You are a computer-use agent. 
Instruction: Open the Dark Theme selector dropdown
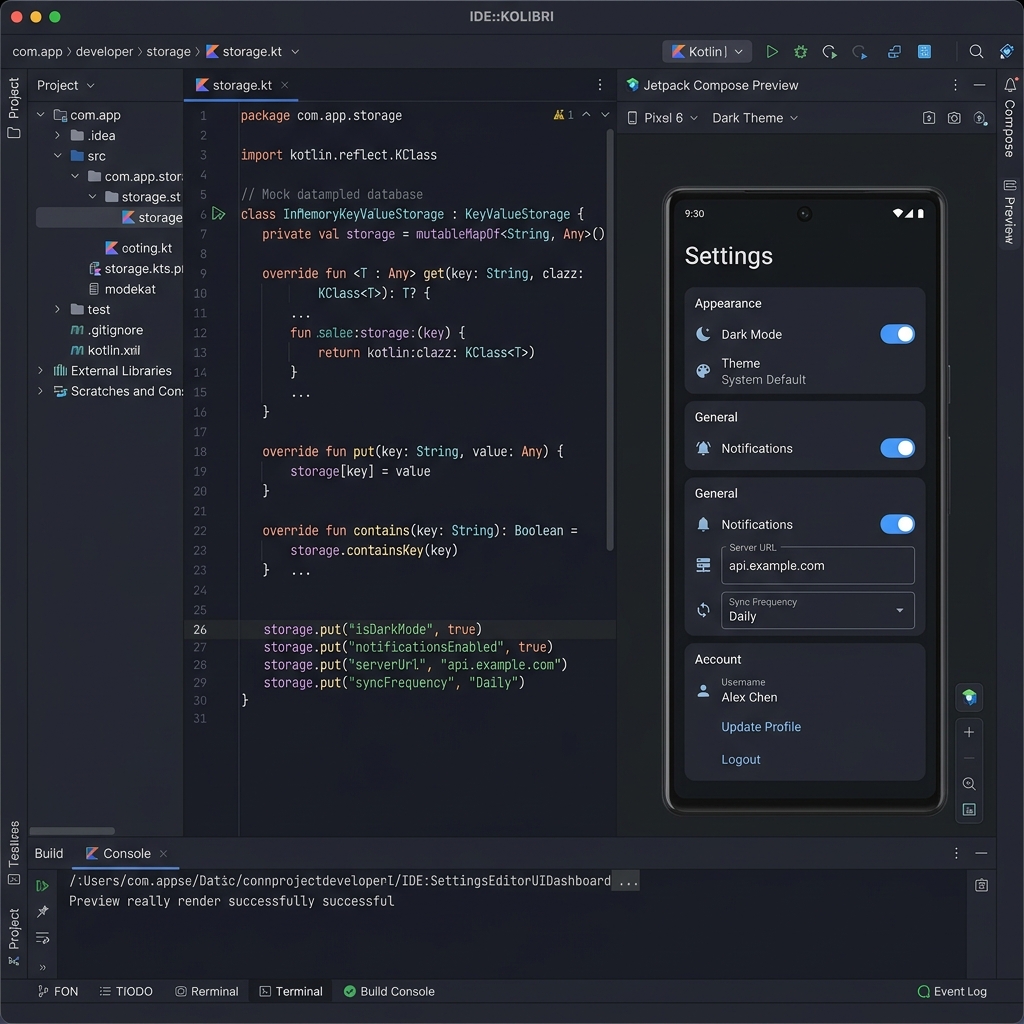[x=755, y=118]
